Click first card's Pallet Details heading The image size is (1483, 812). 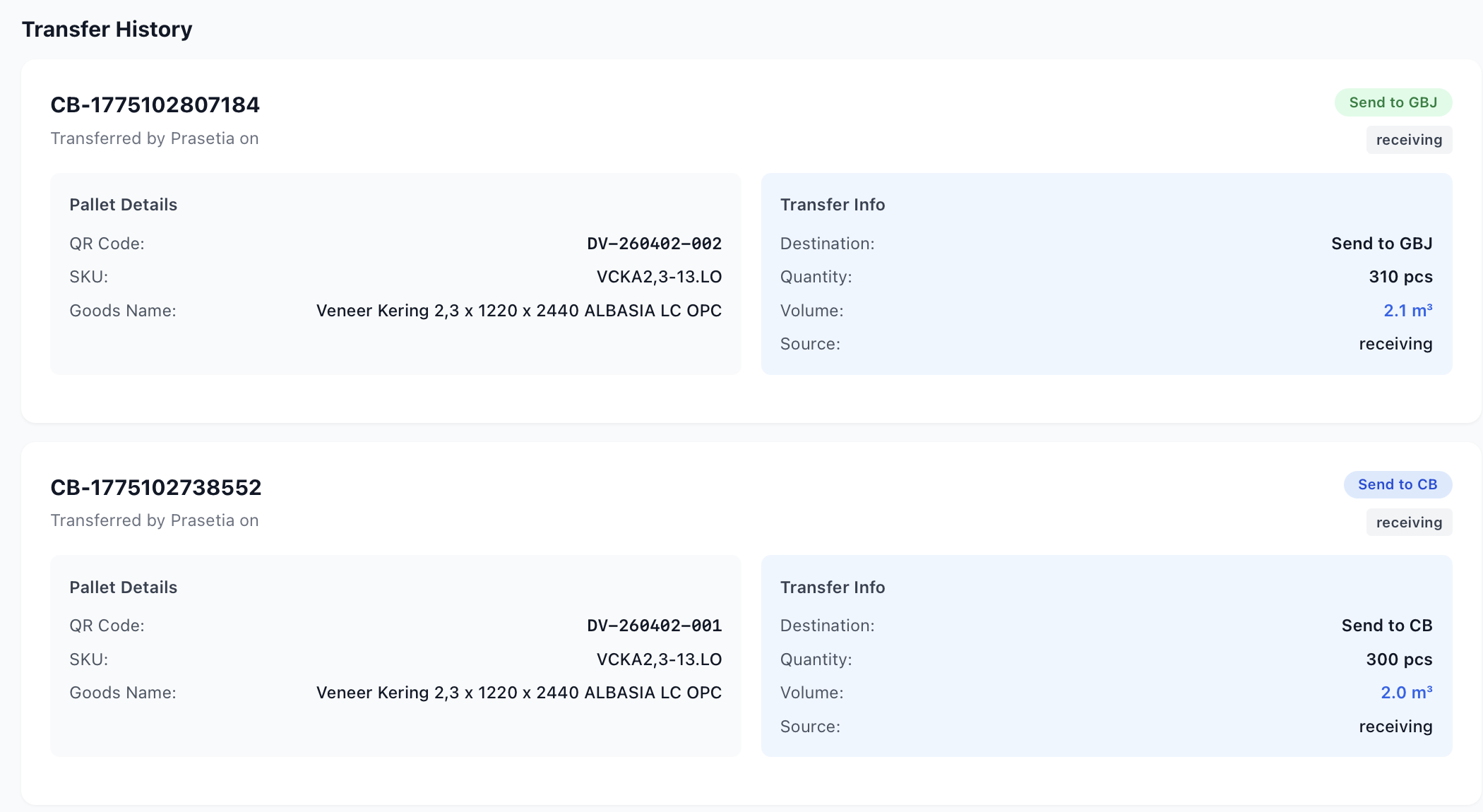124,205
